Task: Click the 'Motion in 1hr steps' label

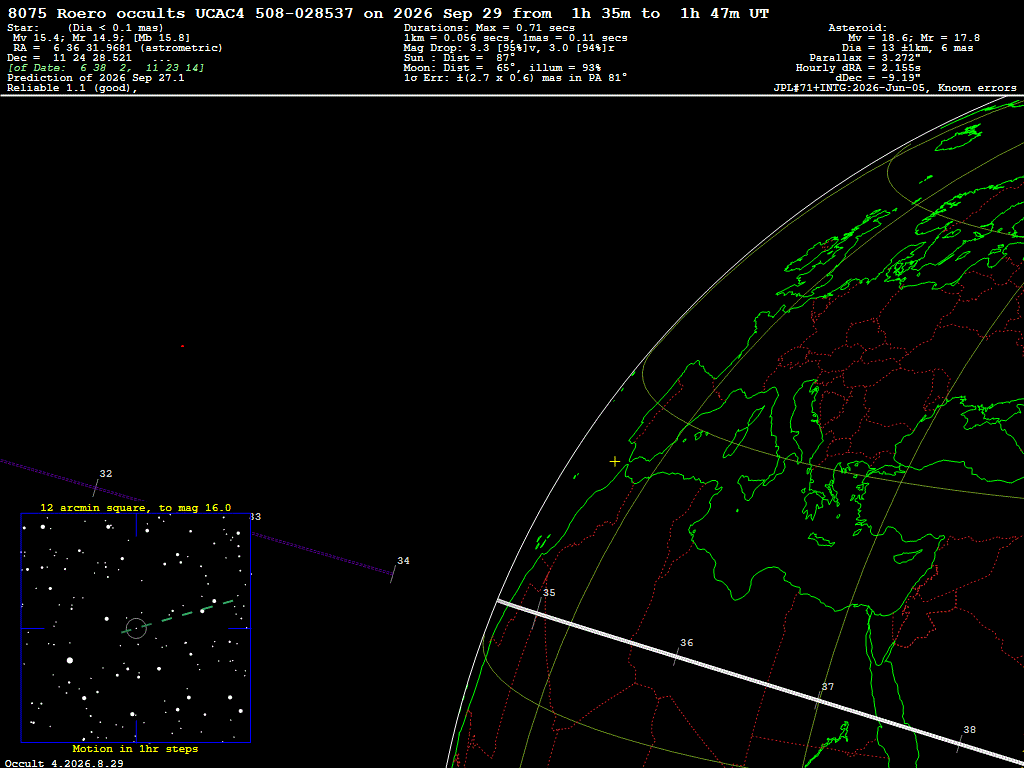Action: 135,748
